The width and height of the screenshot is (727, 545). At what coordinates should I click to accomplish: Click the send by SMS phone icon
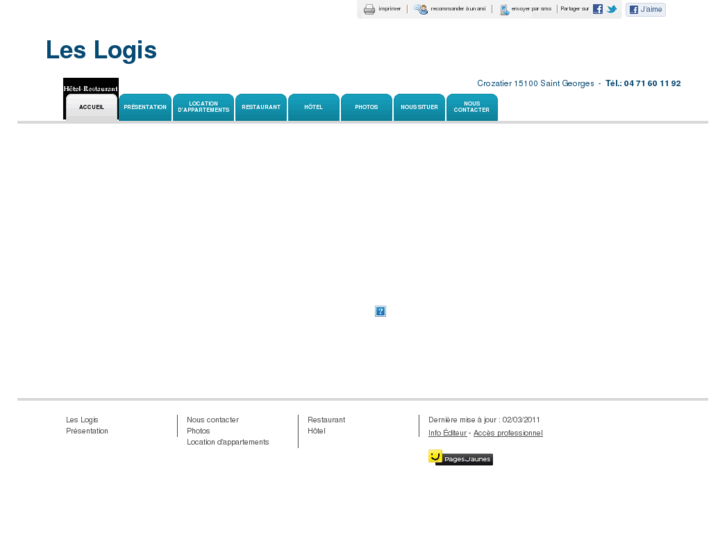pos(504,9)
